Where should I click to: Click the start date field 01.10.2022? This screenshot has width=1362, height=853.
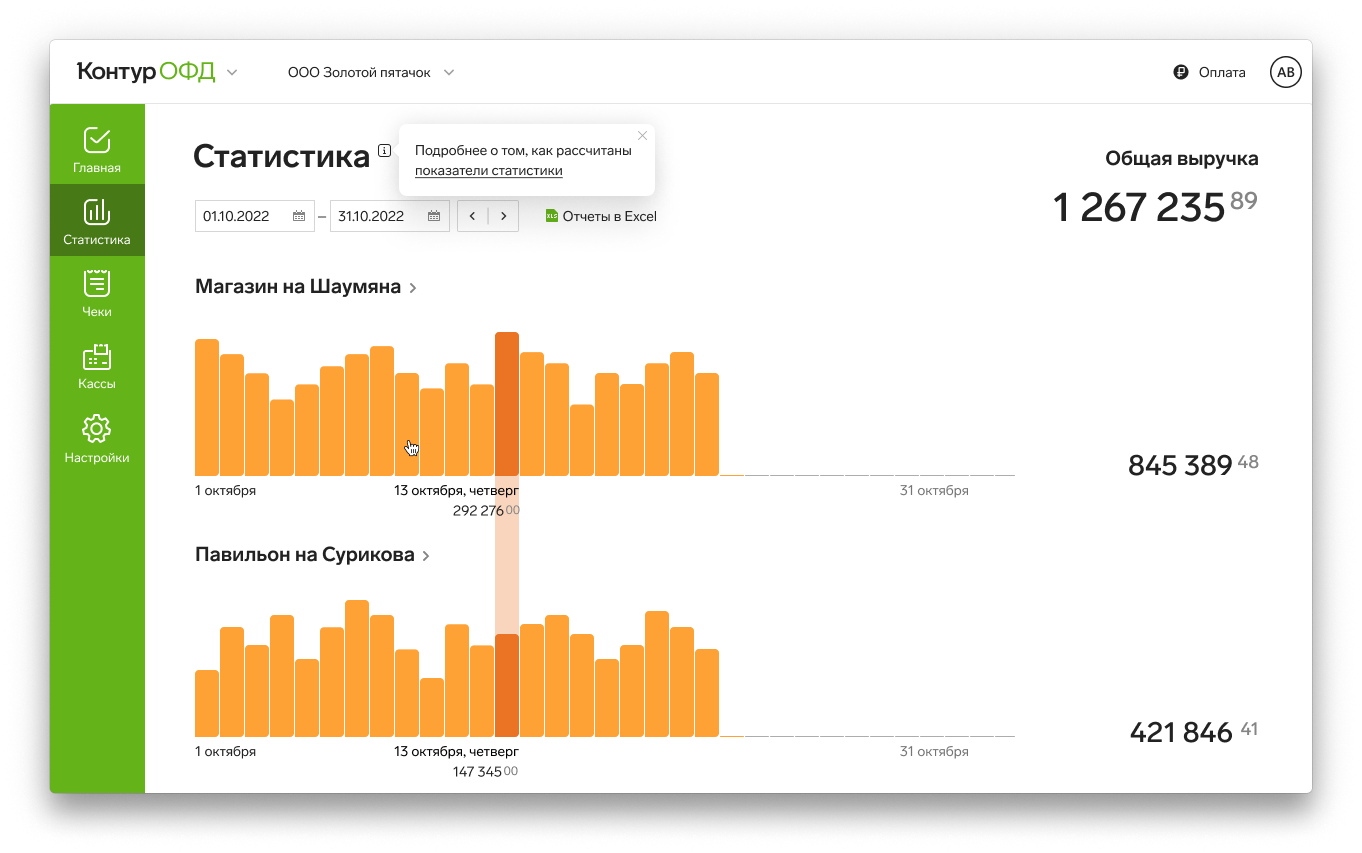coord(255,216)
